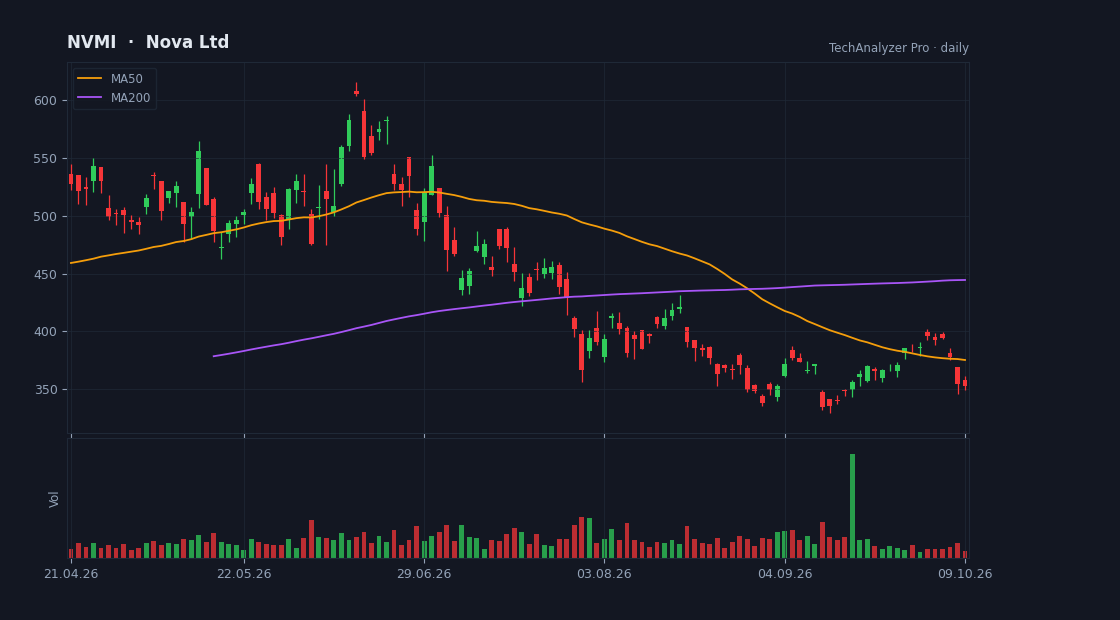Image resolution: width=1120 pixels, height=620 pixels.
Task: Click the orange MA50 legend line swatch
Action: click(x=89, y=79)
